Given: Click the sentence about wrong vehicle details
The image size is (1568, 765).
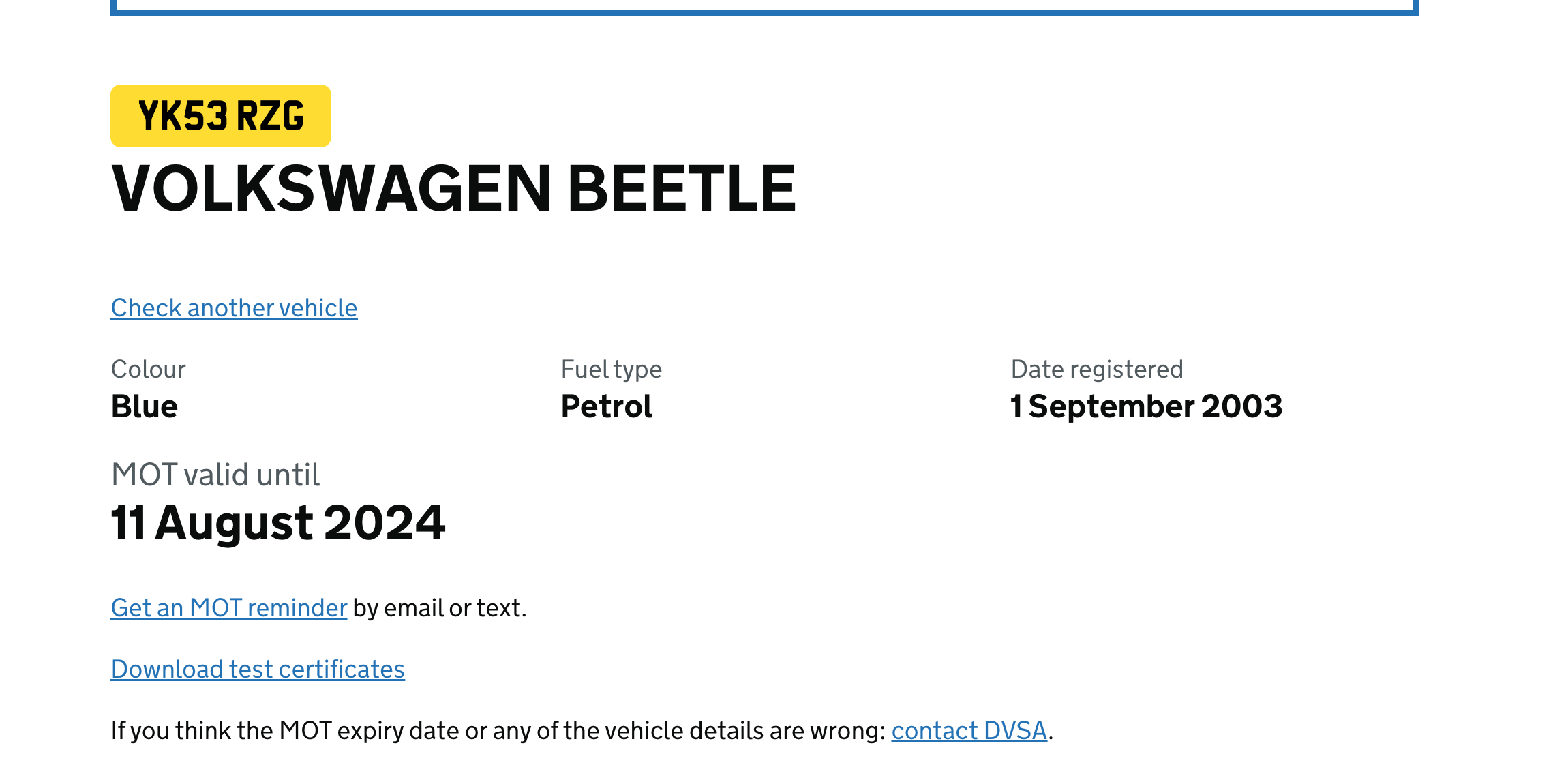Looking at the screenshot, I should tap(498, 731).
